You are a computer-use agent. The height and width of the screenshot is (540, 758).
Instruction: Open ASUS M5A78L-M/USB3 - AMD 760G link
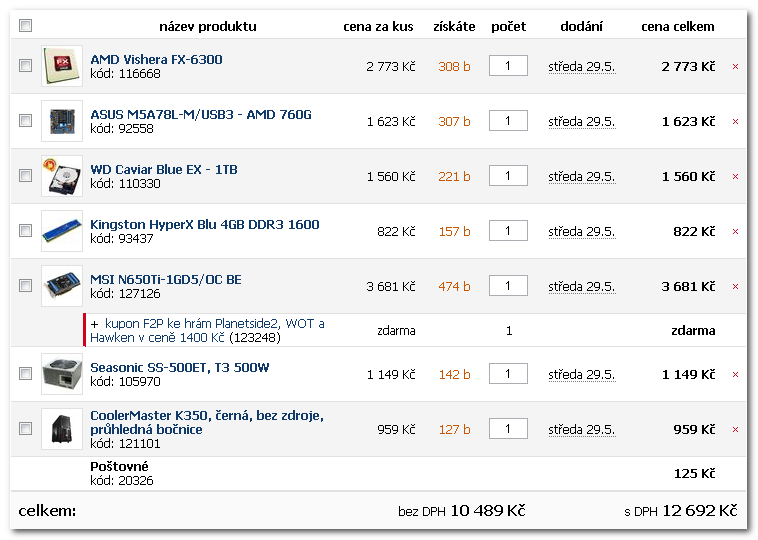pyautogui.click(x=201, y=115)
